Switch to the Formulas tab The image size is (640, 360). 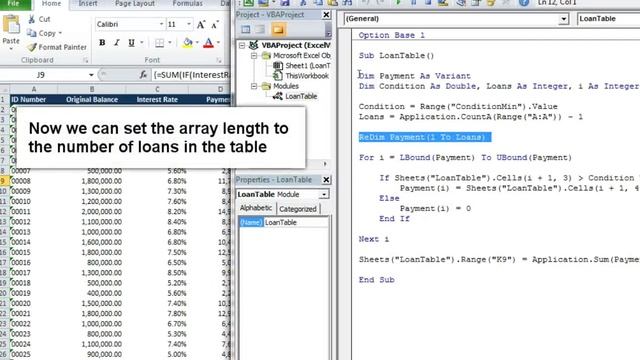[x=187, y=4]
